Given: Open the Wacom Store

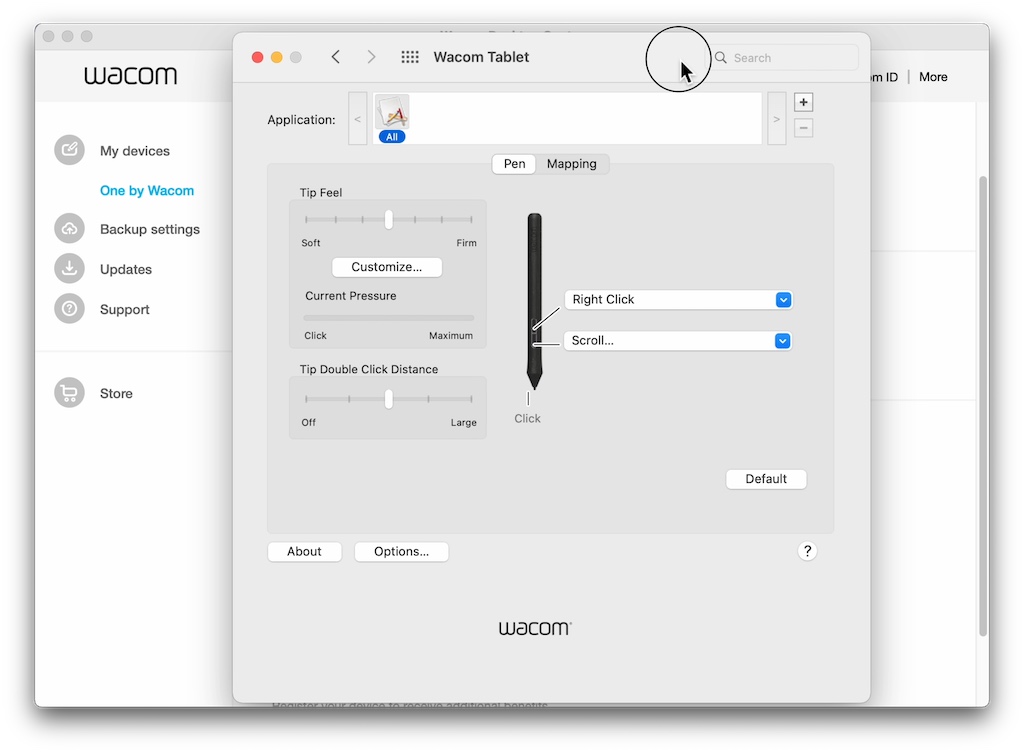Looking at the screenshot, I should pyautogui.click(x=115, y=393).
